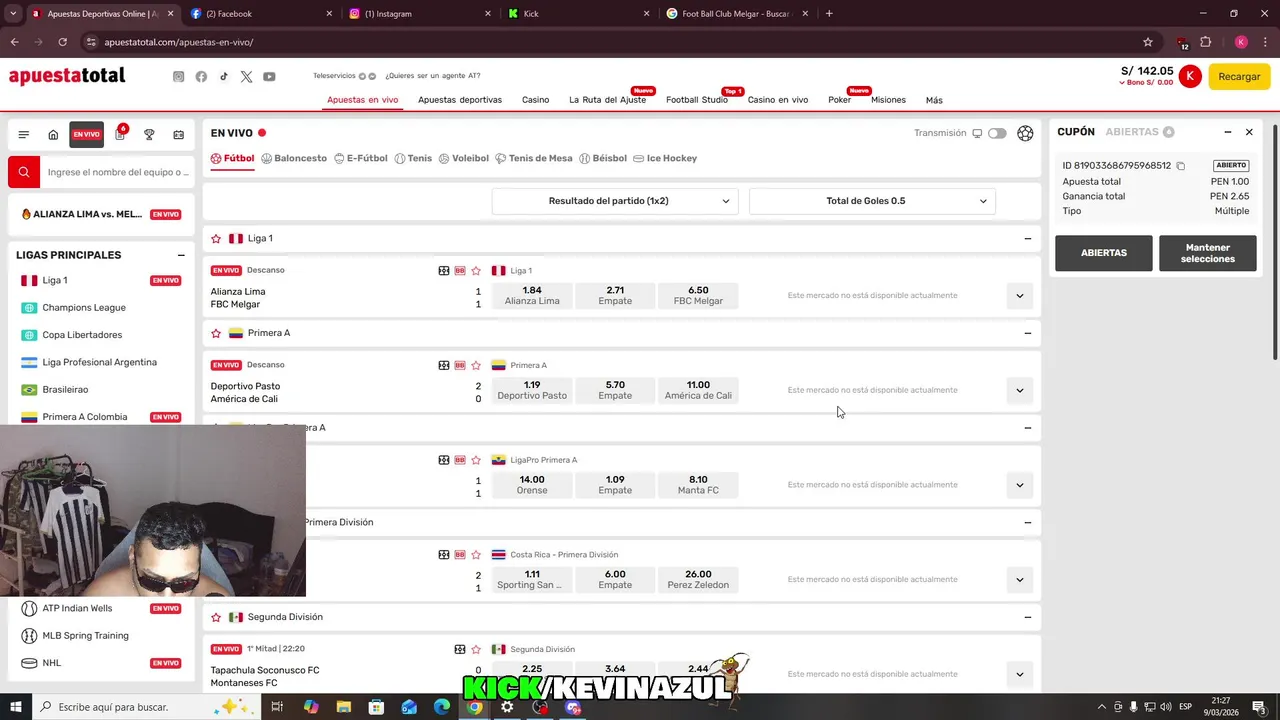Viewport: 1280px width, 720px height.
Task: Open field icon for Deportivo Pasto match
Action: [444, 365]
